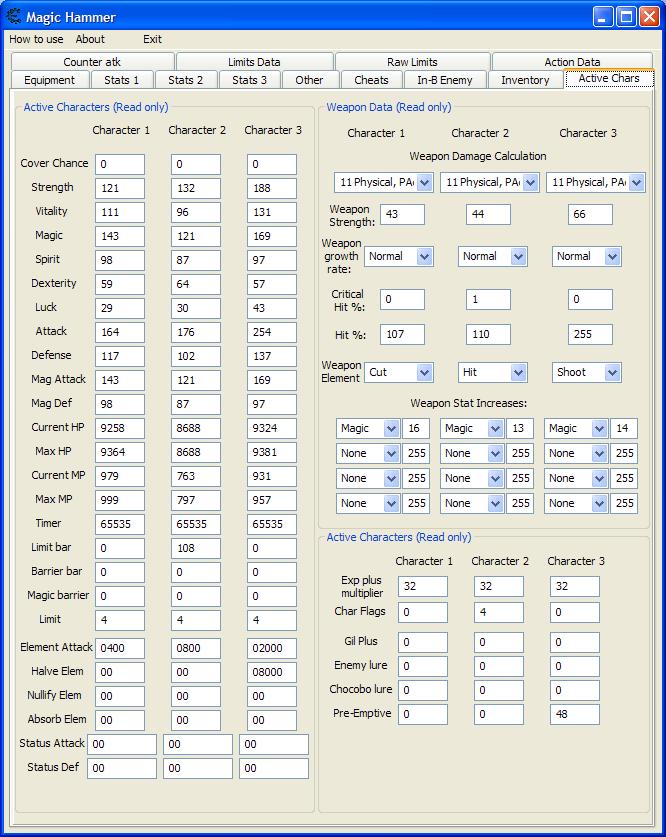
Task: Switch to the Equipment tab
Action: point(50,80)
